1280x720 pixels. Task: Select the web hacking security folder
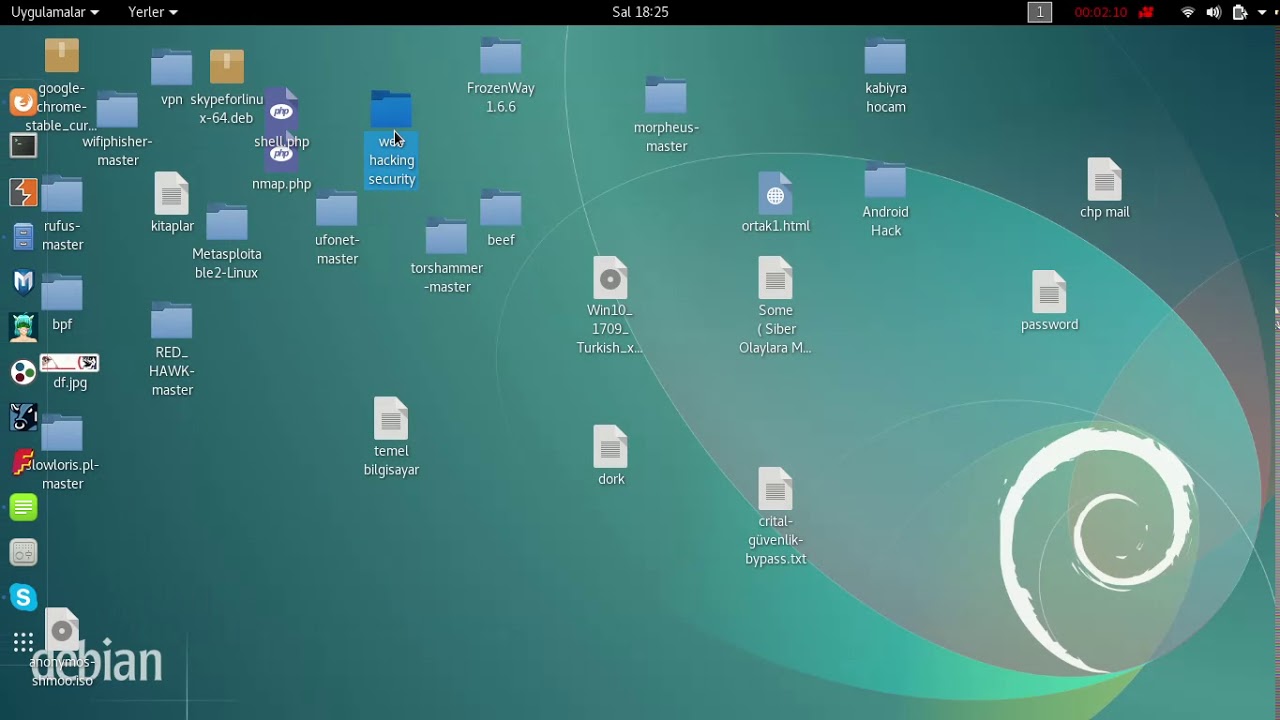pos(391,110)
